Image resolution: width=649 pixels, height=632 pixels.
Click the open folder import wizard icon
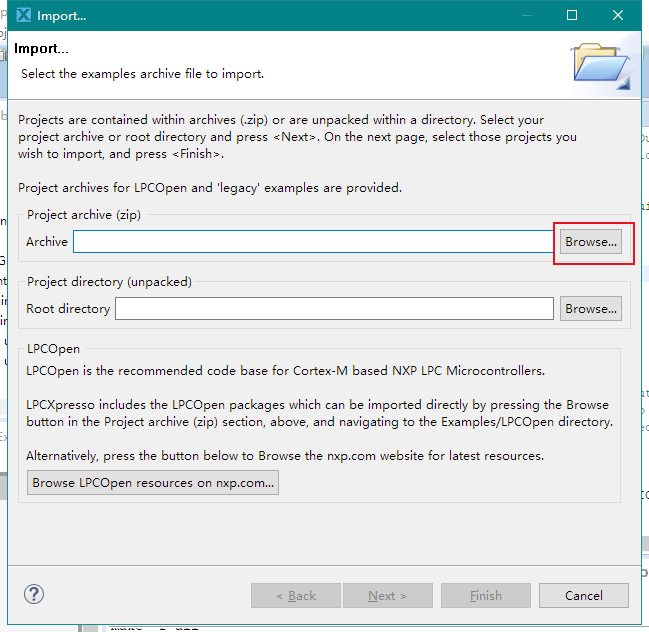(x=601, y=66)
